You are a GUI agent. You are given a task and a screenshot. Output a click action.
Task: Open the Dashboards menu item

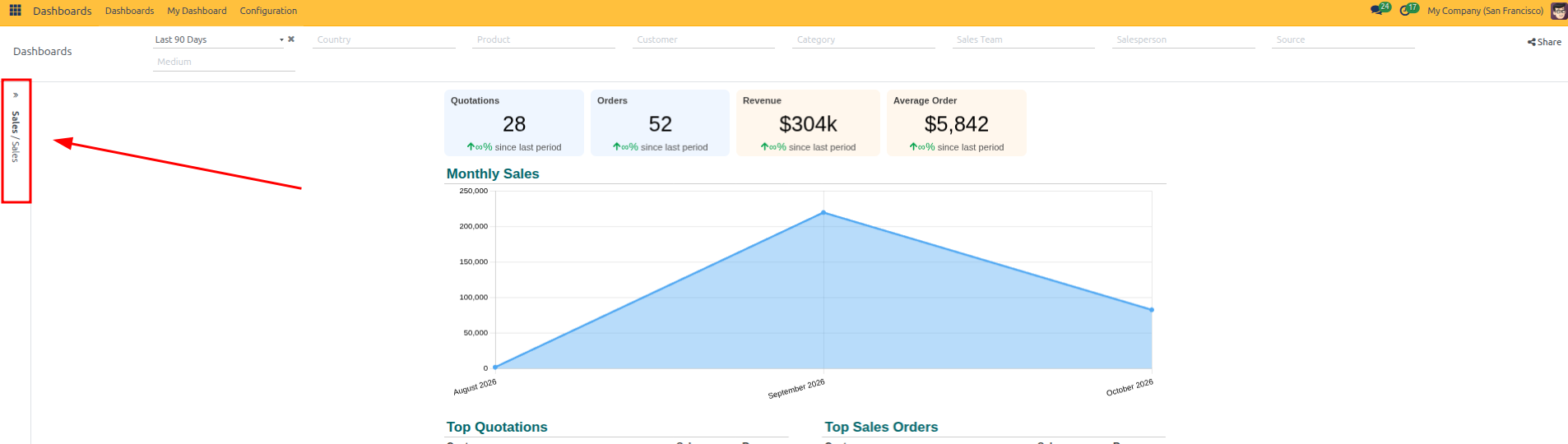pos(129,11)
